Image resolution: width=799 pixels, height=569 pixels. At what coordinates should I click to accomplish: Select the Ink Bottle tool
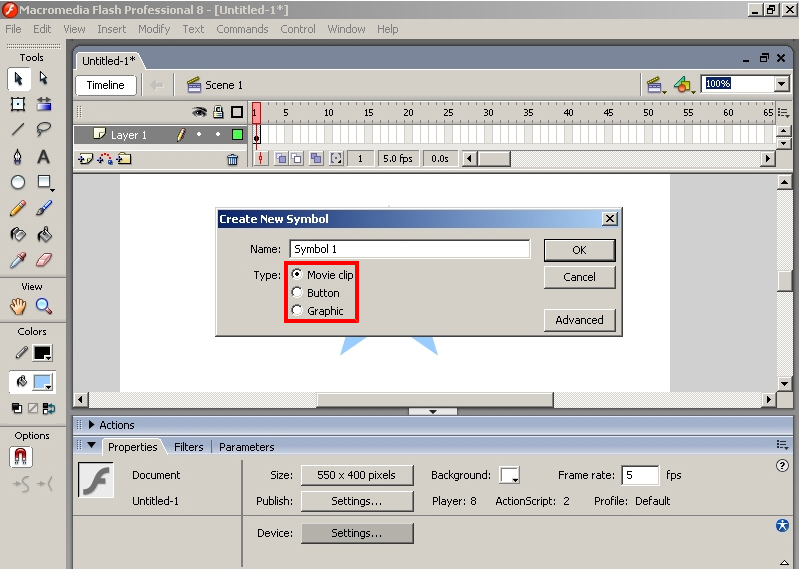(18, 234)
